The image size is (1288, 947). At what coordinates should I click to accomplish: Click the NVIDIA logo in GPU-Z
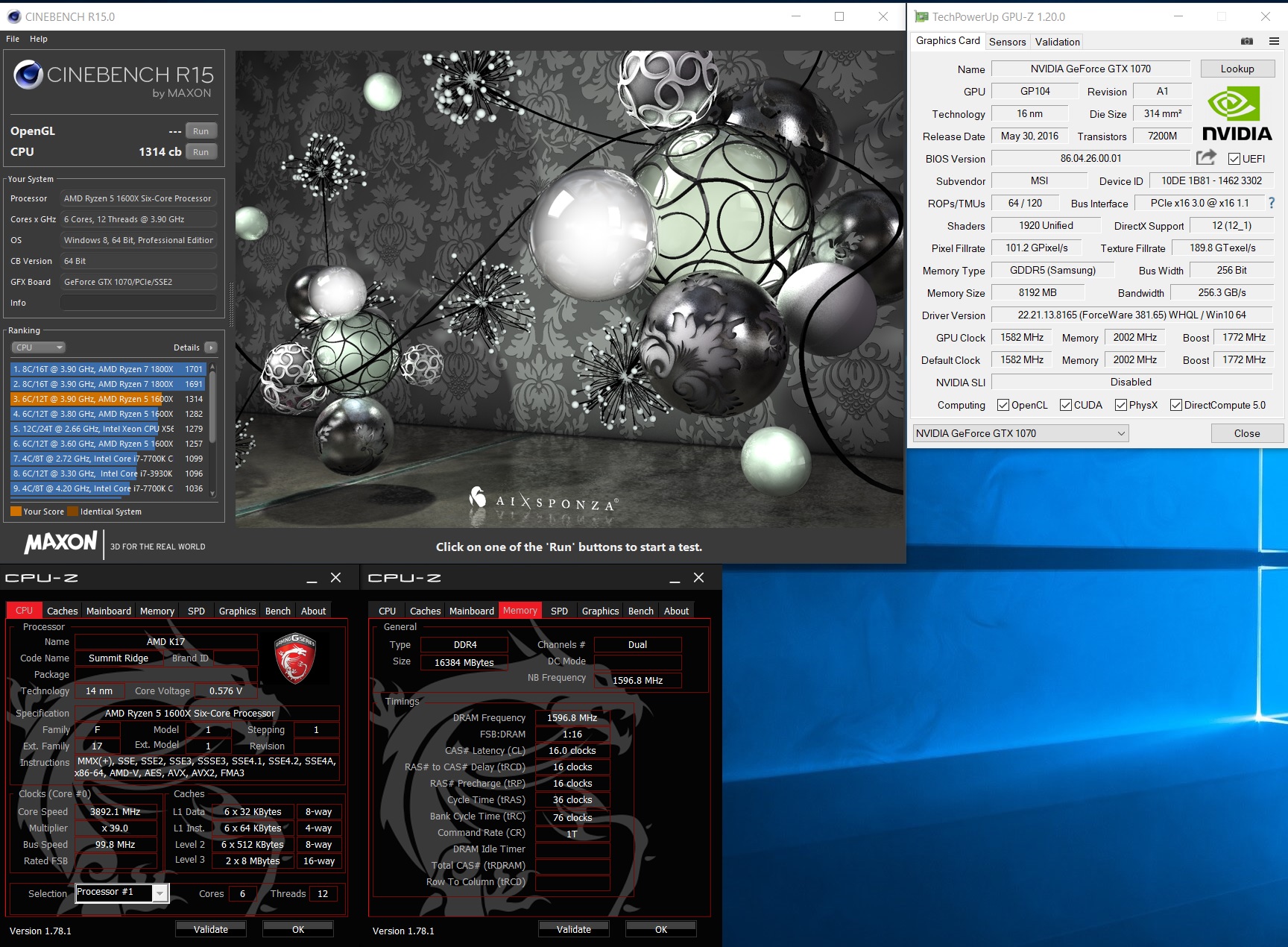1237,114
